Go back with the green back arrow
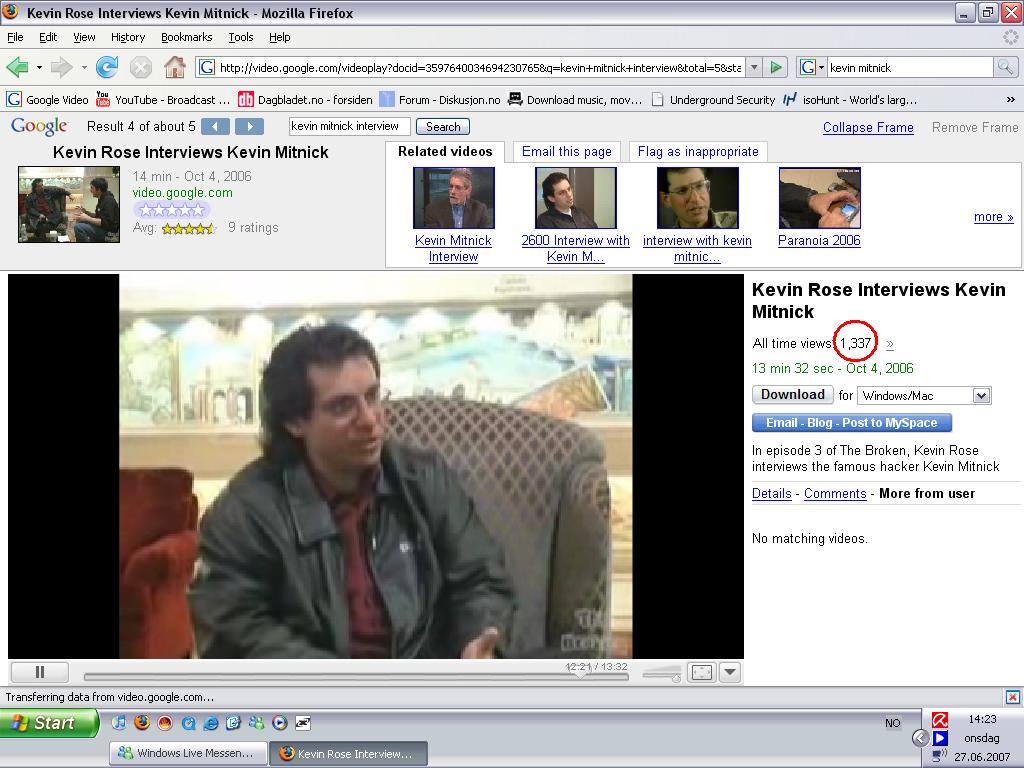The height and width of the screenshot is (768, 1024). (18, 67)
